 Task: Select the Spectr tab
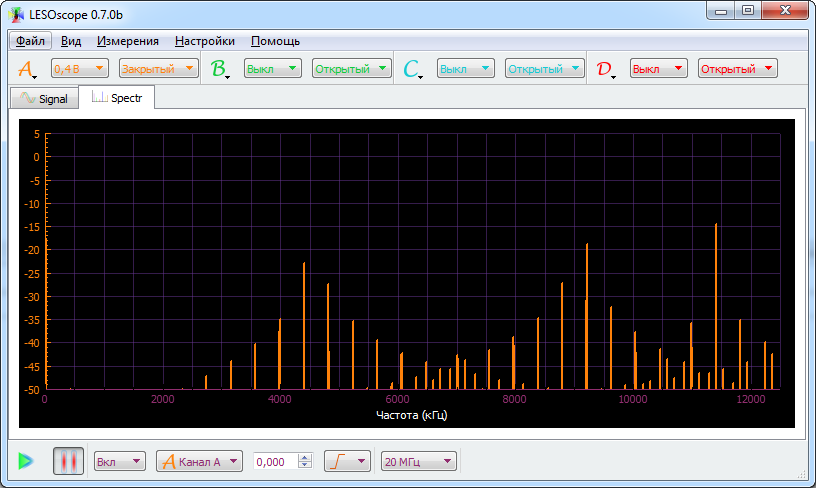(117, 97)
